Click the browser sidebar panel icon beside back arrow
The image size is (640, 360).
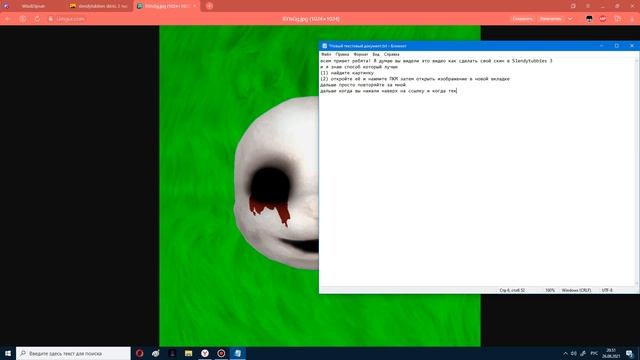pyautogui.click(x=22, y=19)
